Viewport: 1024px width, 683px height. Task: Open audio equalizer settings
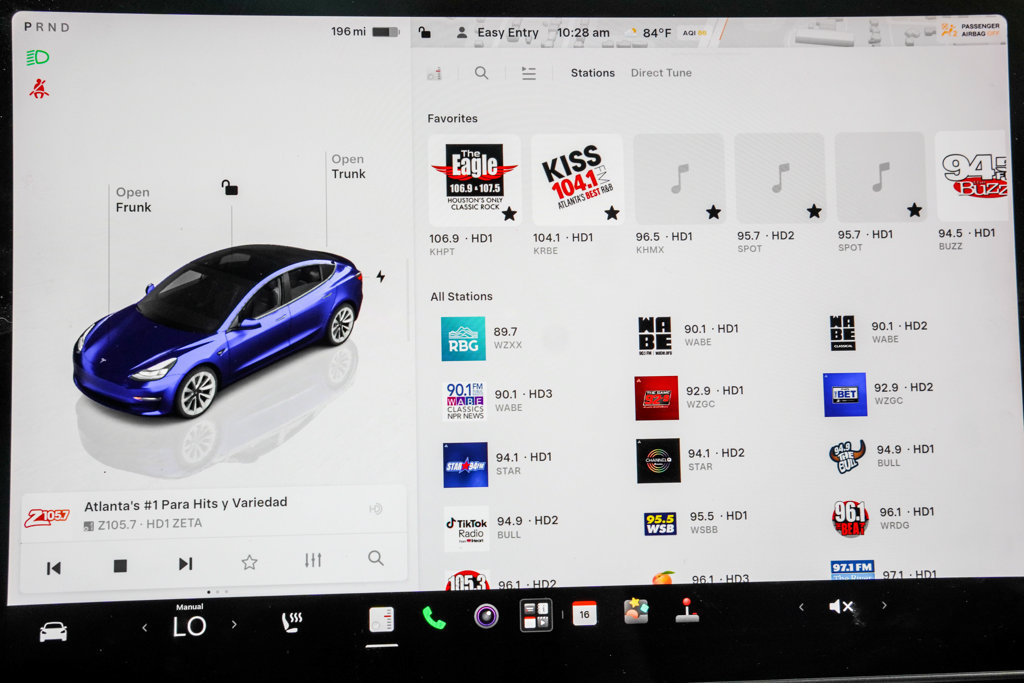pyautogui.click(x=313, y=560)
